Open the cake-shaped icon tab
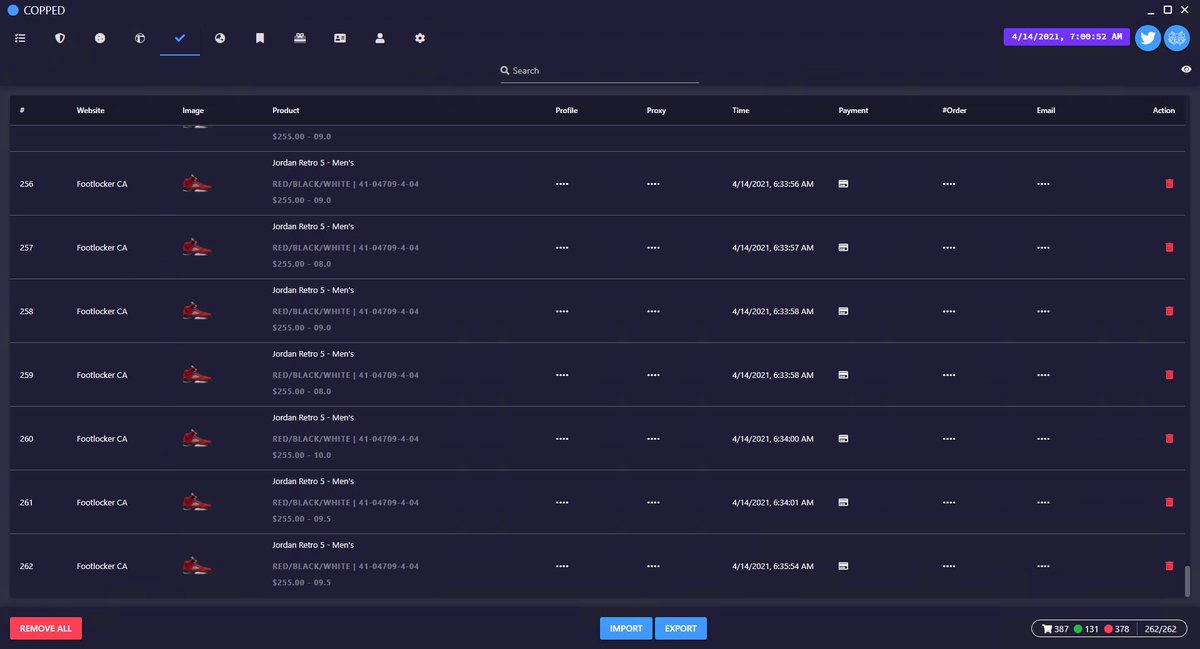 coord(300,38)
